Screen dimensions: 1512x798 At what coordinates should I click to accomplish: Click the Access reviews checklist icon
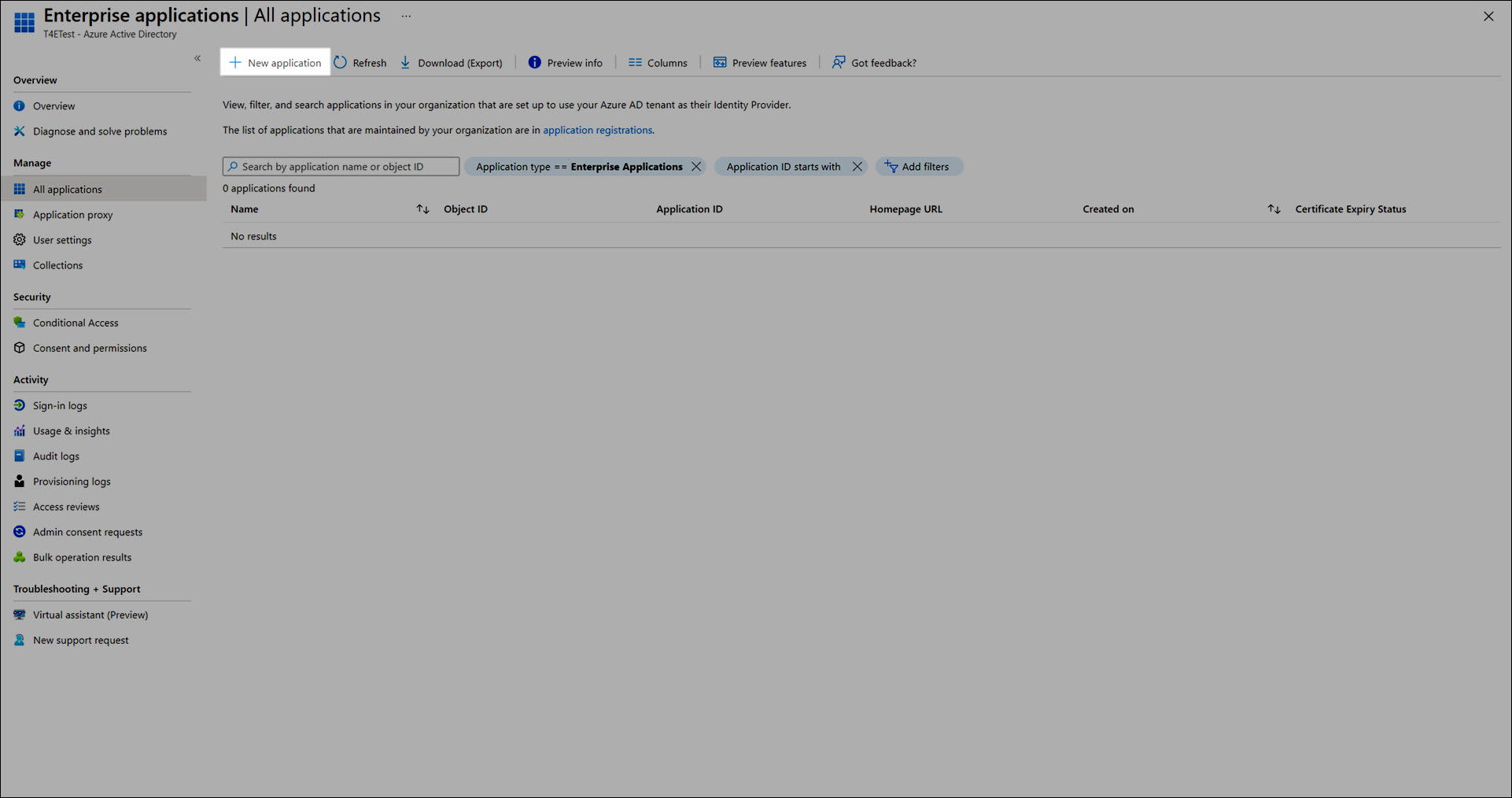pyautogui.click(x=19, y=506)
